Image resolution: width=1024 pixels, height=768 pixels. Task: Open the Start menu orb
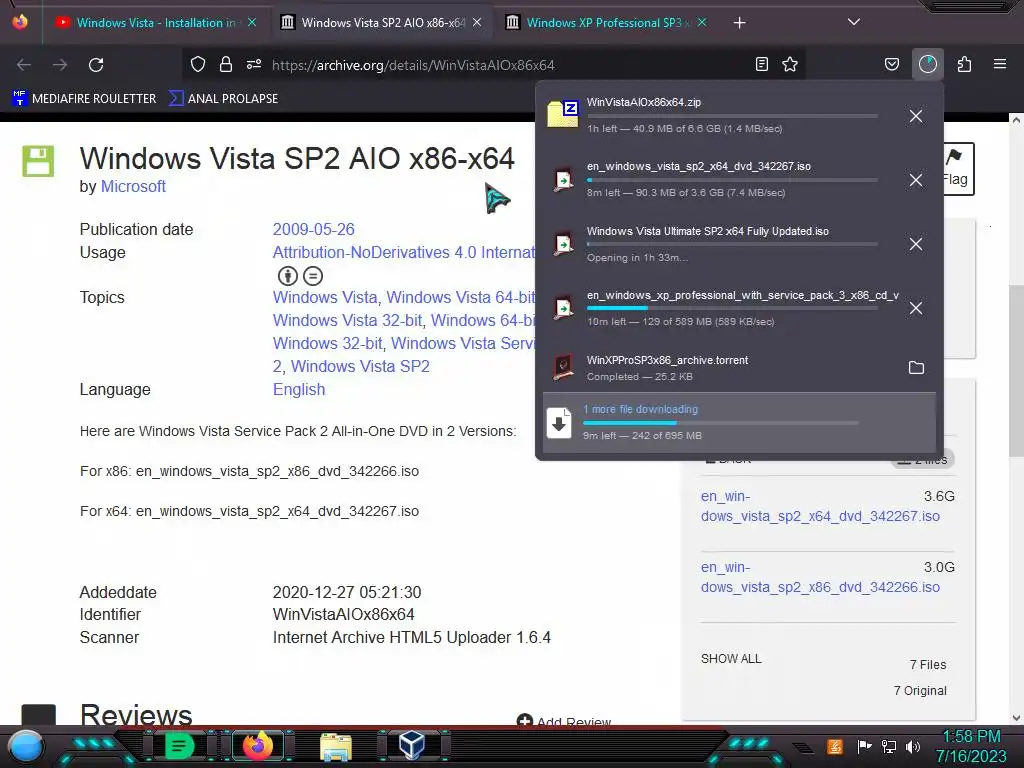pyautogui.click(x=26, y=747)
